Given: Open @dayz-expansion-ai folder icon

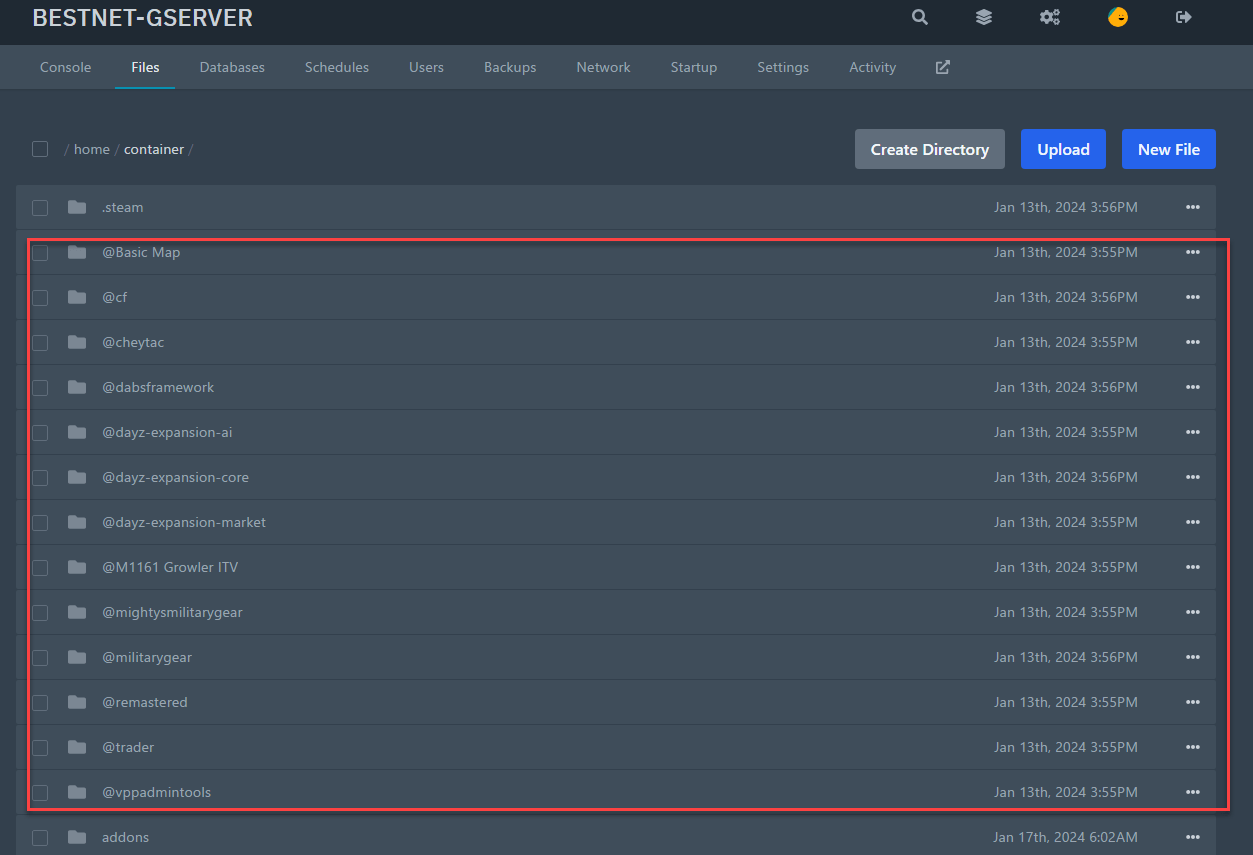Looking at the screenshot, I should [x=77, y=432].
